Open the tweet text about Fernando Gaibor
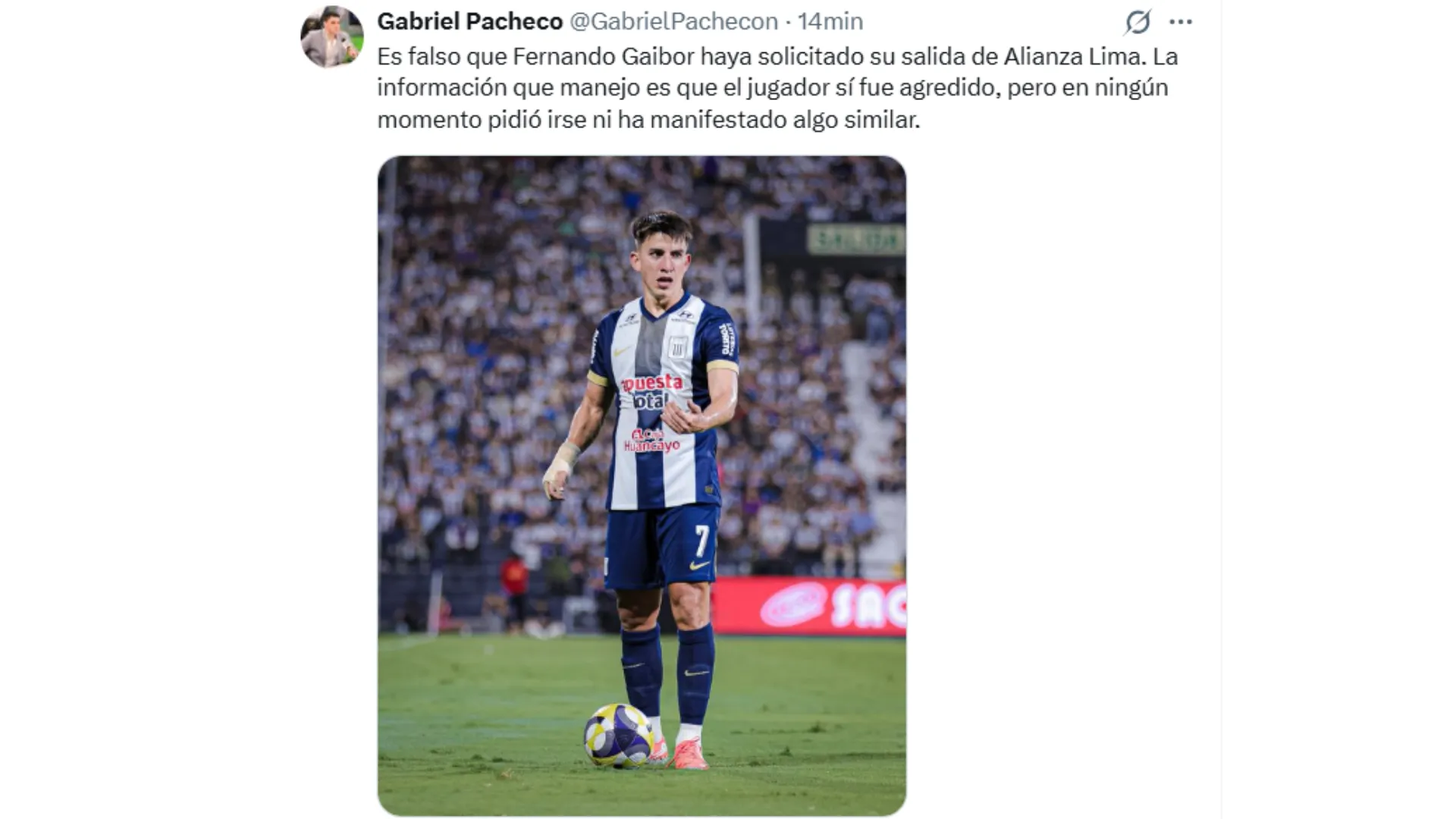The width and height of the screenshot is (1456, 819). [x=777, y=88]
